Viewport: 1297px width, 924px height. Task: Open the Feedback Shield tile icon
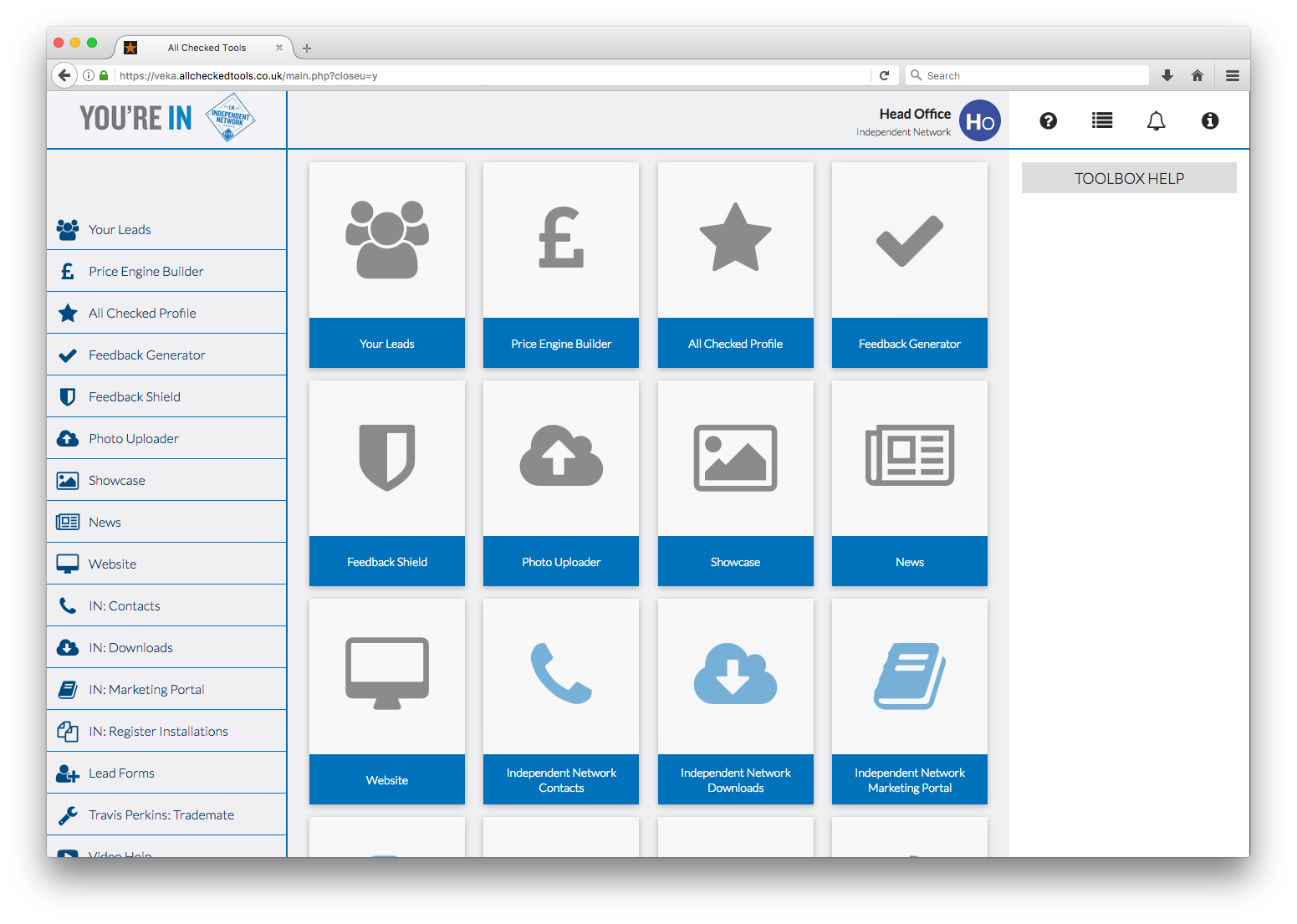[387, 457]
